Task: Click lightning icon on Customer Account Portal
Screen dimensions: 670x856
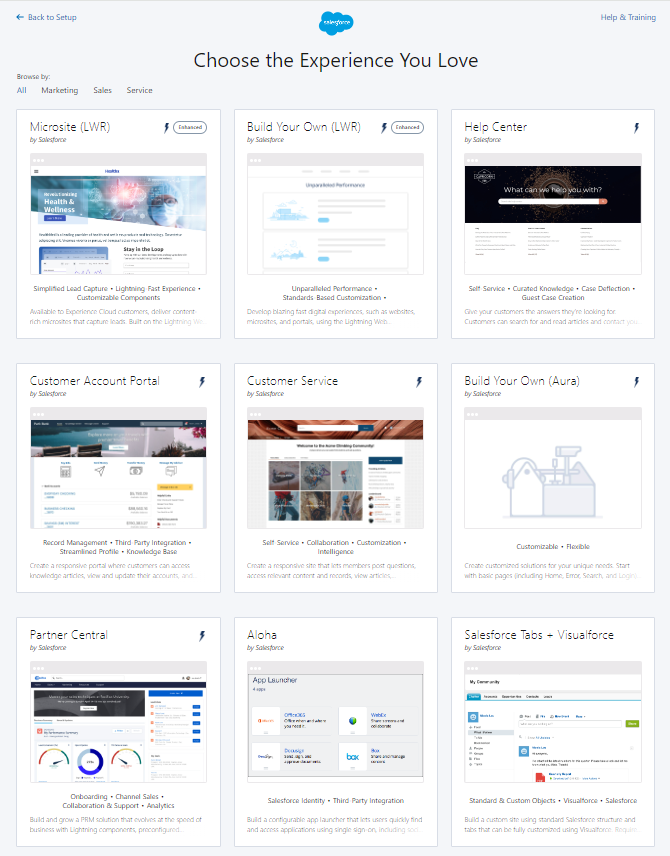Action: 201,382
